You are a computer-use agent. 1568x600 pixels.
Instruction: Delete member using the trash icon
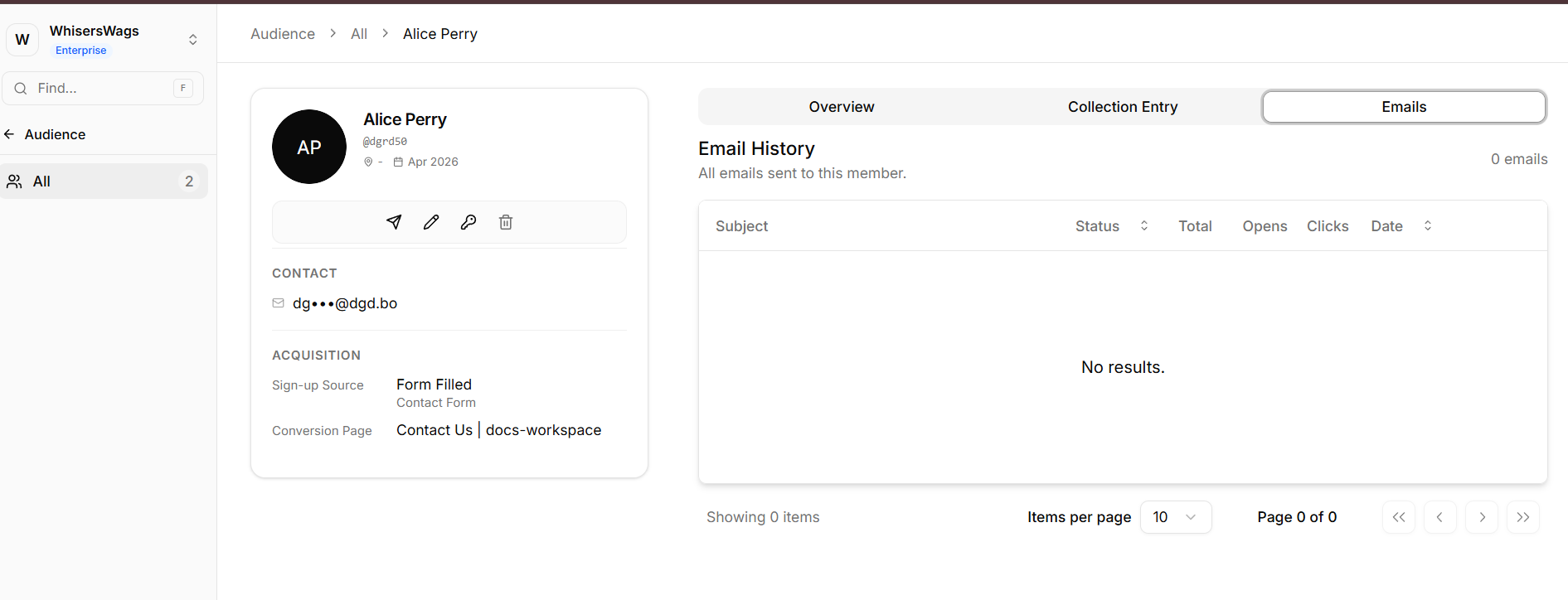tap(506, 222)
